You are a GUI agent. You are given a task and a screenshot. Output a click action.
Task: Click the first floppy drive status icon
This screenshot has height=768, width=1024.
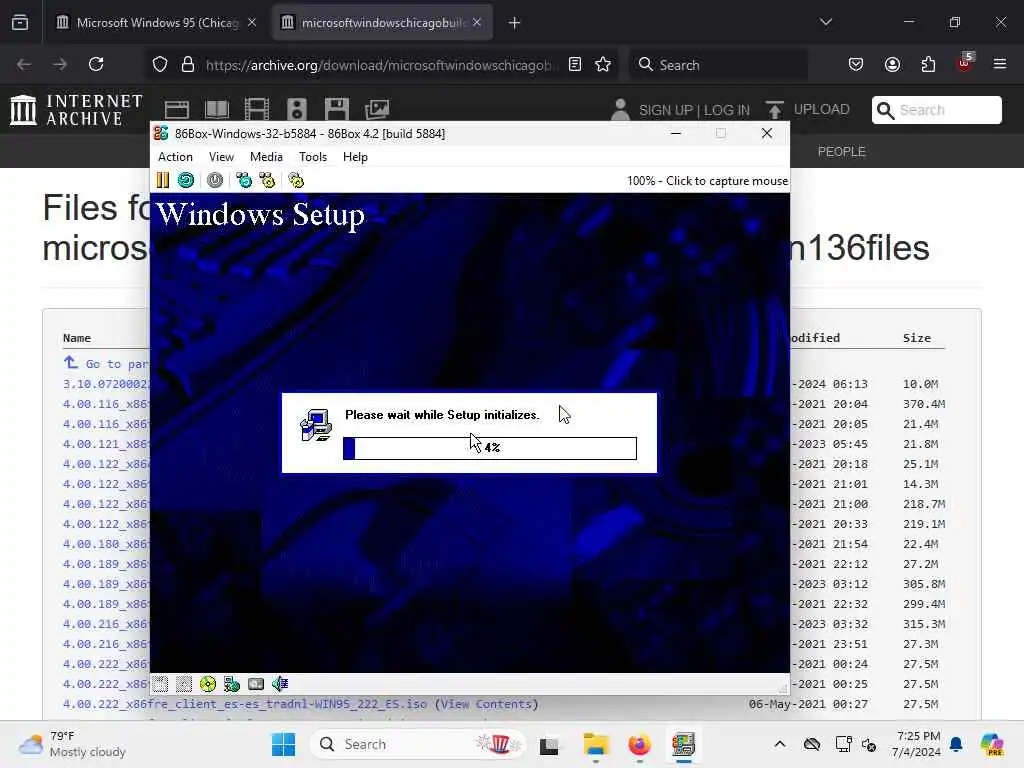161,684
